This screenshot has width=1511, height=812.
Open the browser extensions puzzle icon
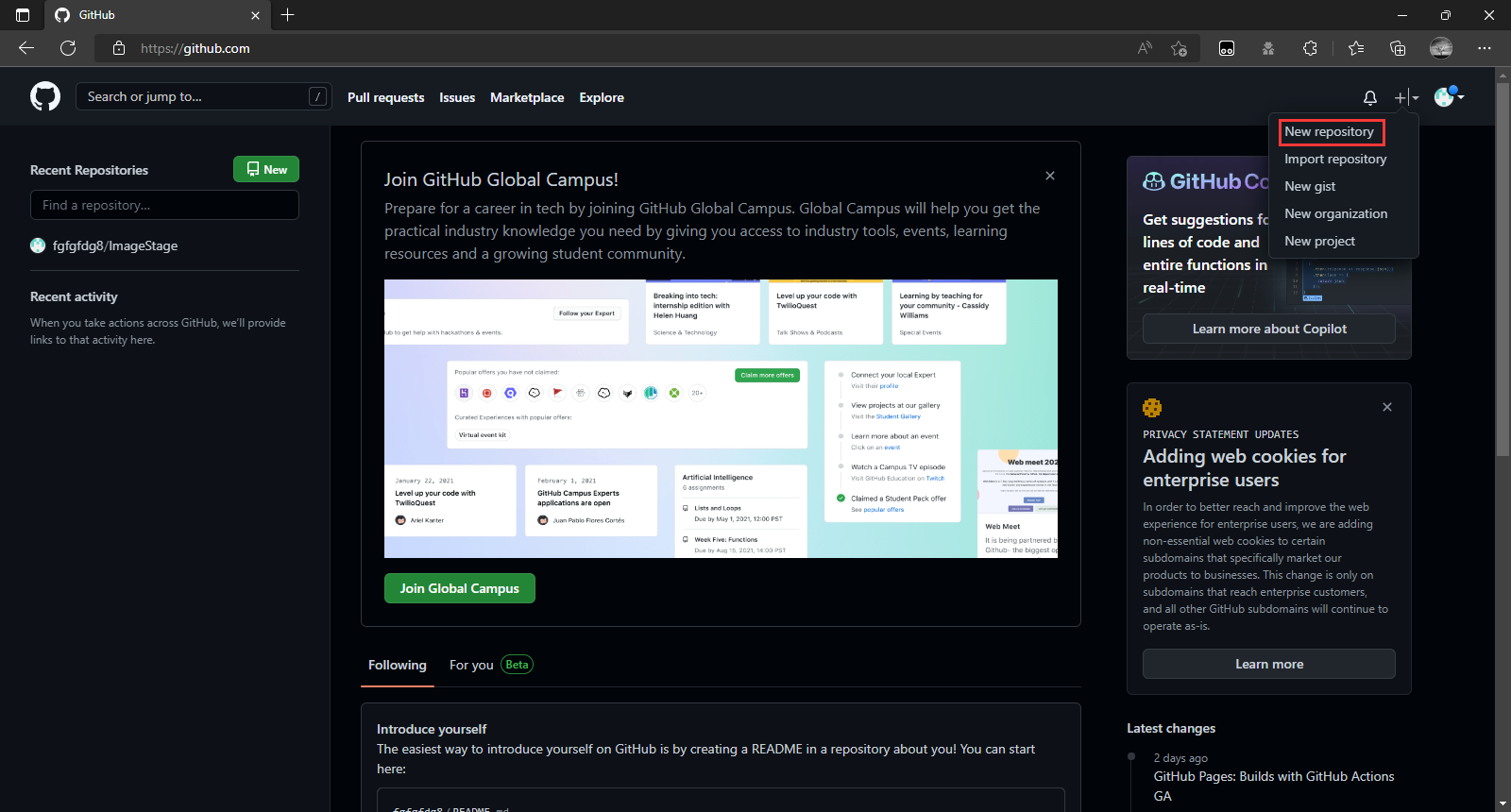click(1310, 48)
